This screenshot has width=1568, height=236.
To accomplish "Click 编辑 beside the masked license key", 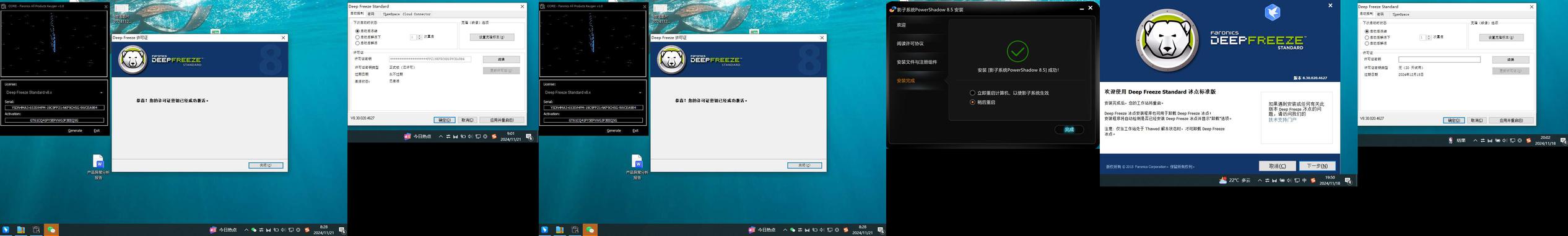I will pos(501,59).
